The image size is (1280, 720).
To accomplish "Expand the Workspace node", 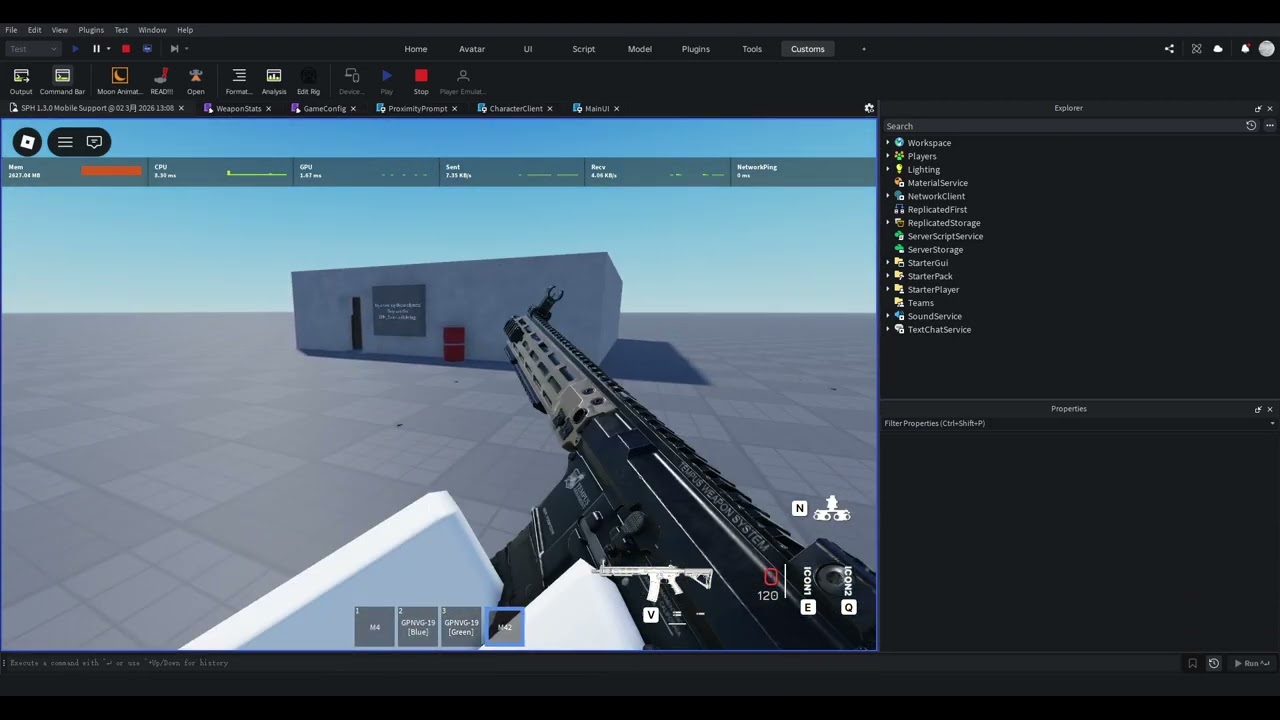I will coord(888,143).
